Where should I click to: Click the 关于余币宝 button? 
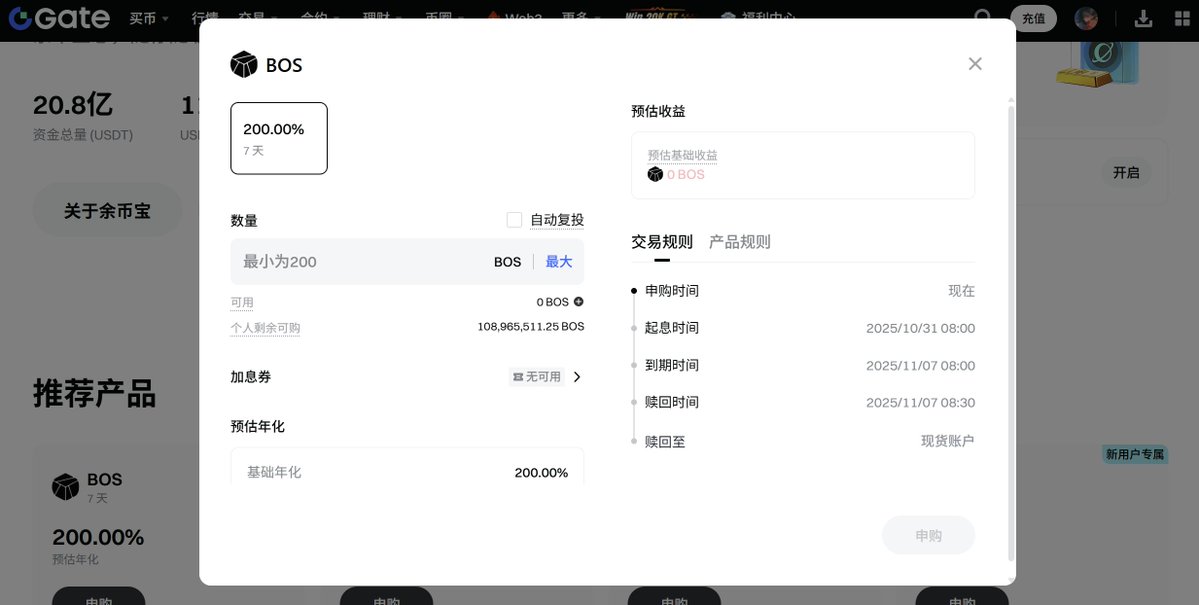coord(107,210)
